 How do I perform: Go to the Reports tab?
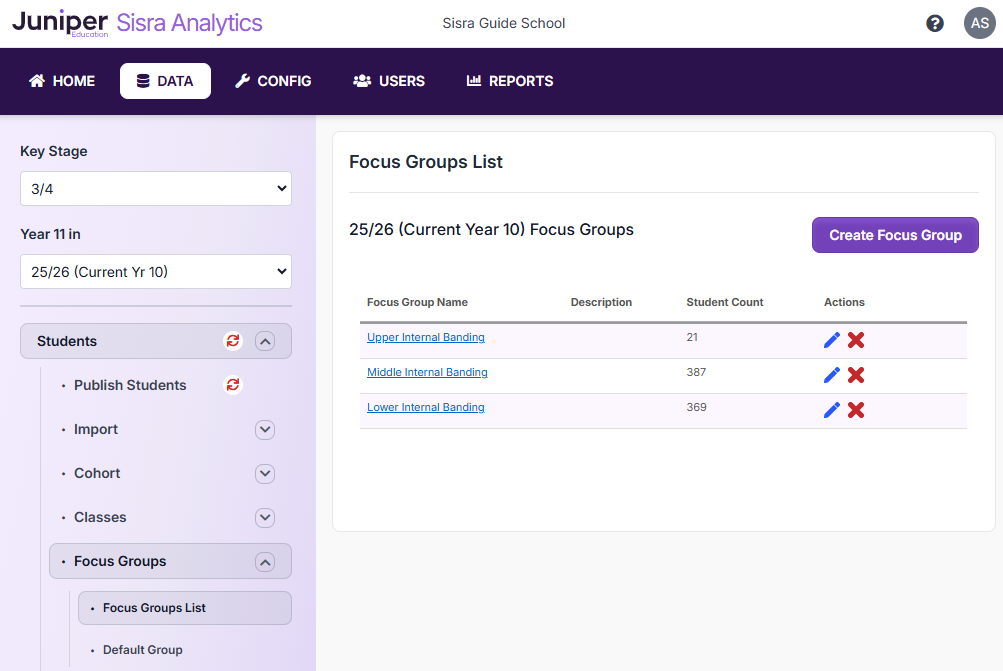(x=510, y=81)
